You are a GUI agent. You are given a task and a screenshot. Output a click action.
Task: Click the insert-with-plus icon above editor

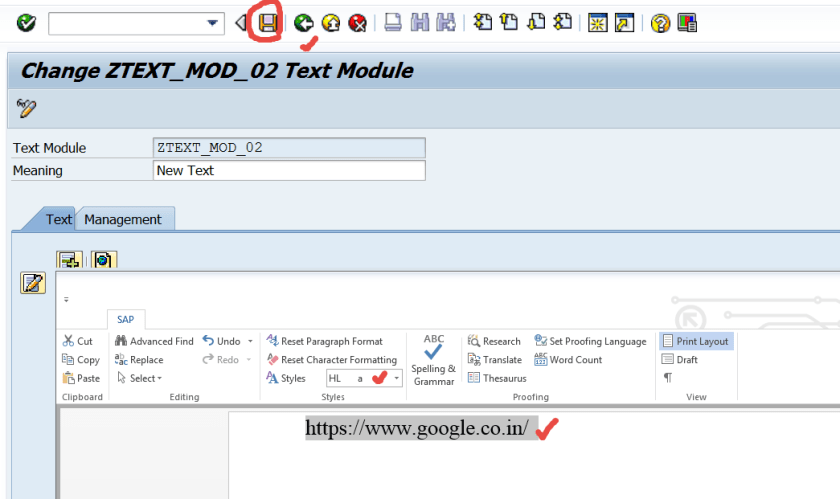coord(70,260)
